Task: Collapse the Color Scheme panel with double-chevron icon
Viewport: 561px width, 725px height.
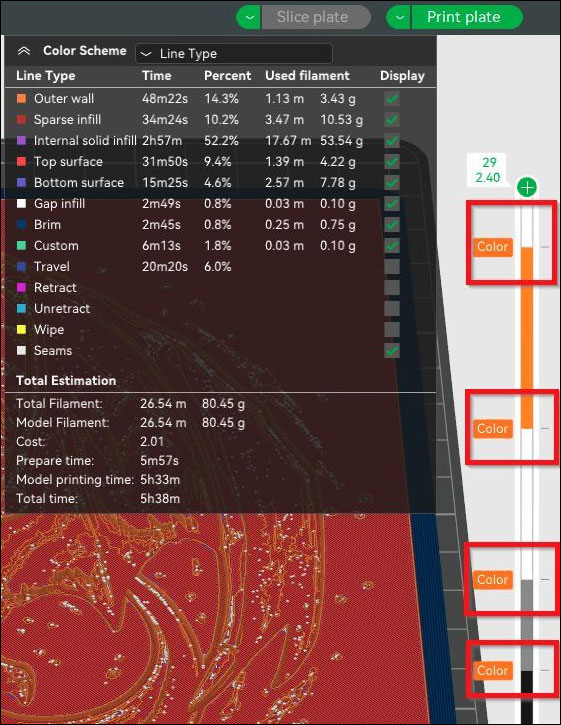Action: click(24, 51)
